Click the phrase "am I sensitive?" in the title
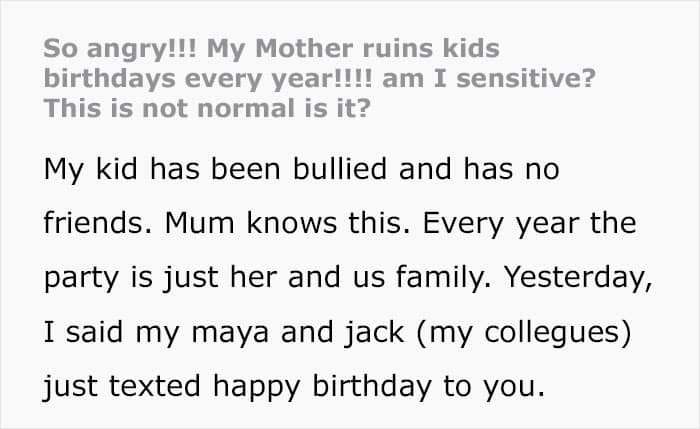Screen dimensions: 700x429 (489, 79)
